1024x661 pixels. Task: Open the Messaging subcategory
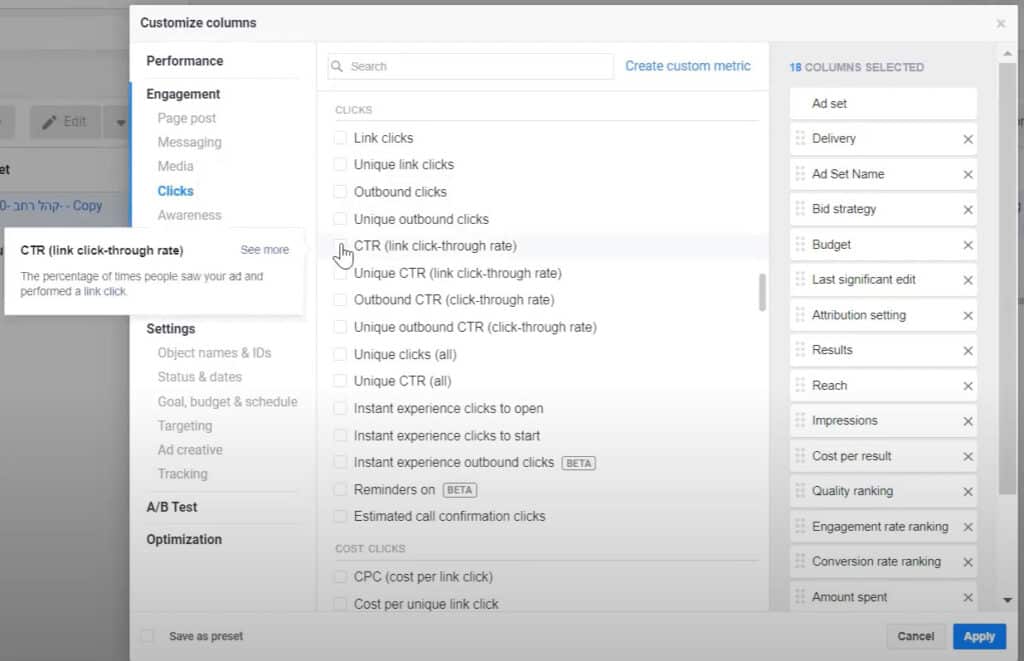(189, 142)
